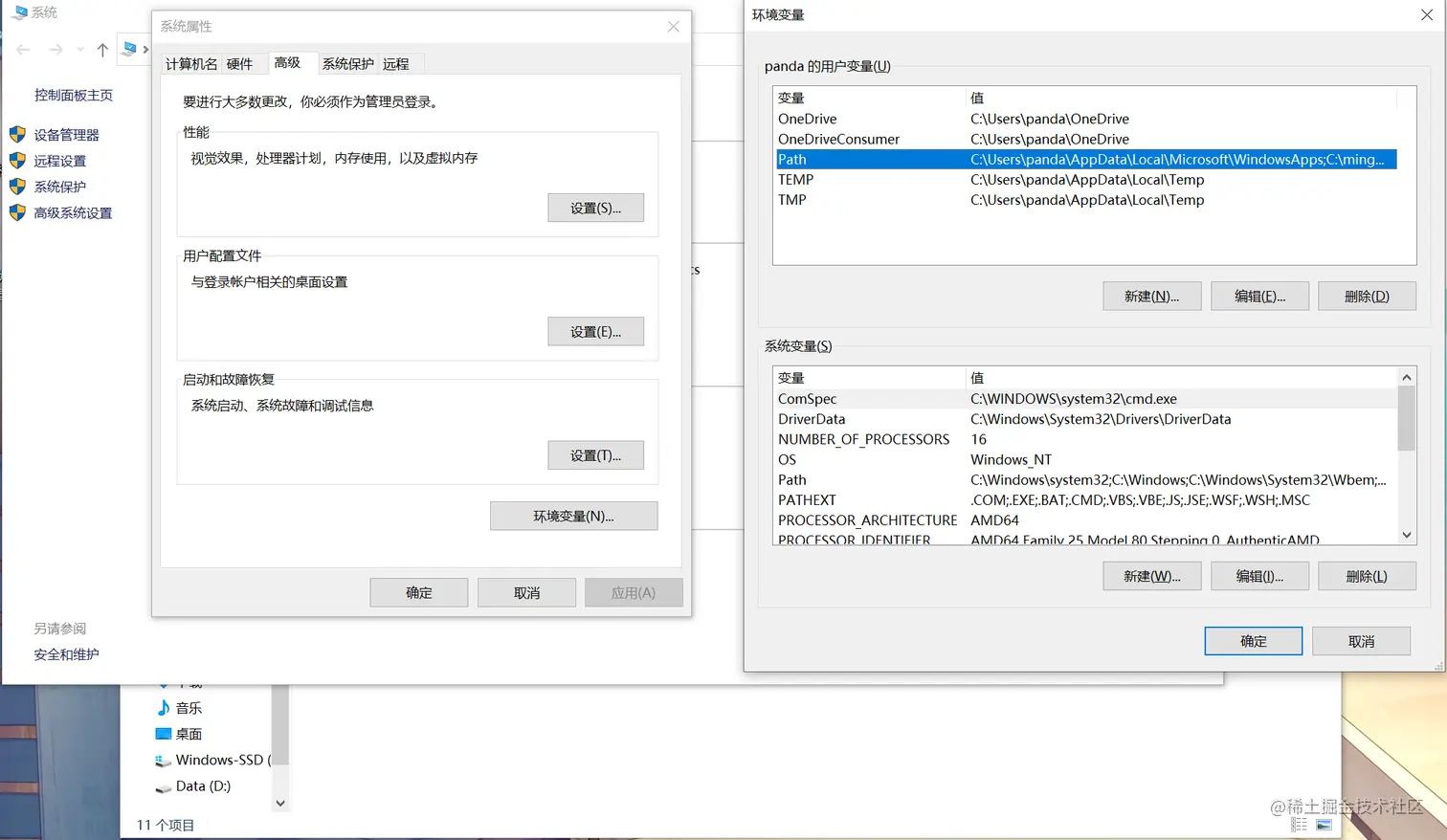Select the PATHEXT system variable row

pyautogui.click(x=1086, y=500)
